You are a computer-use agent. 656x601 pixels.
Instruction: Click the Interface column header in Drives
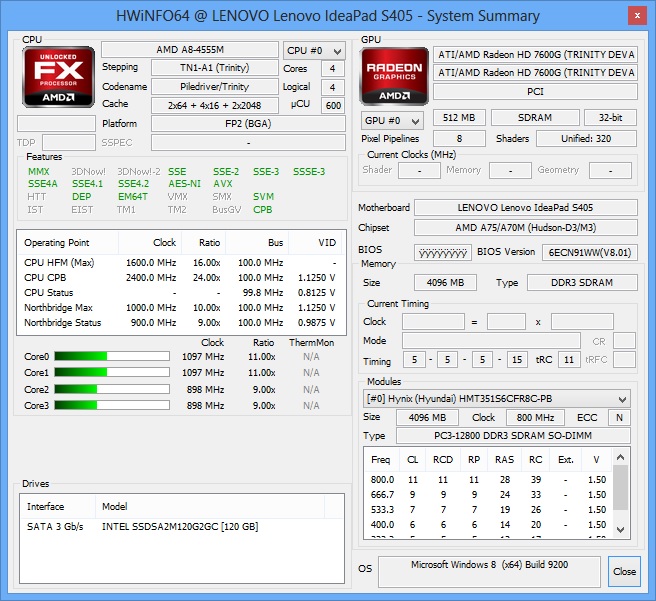pyautogui.click(x=58, y=506)
